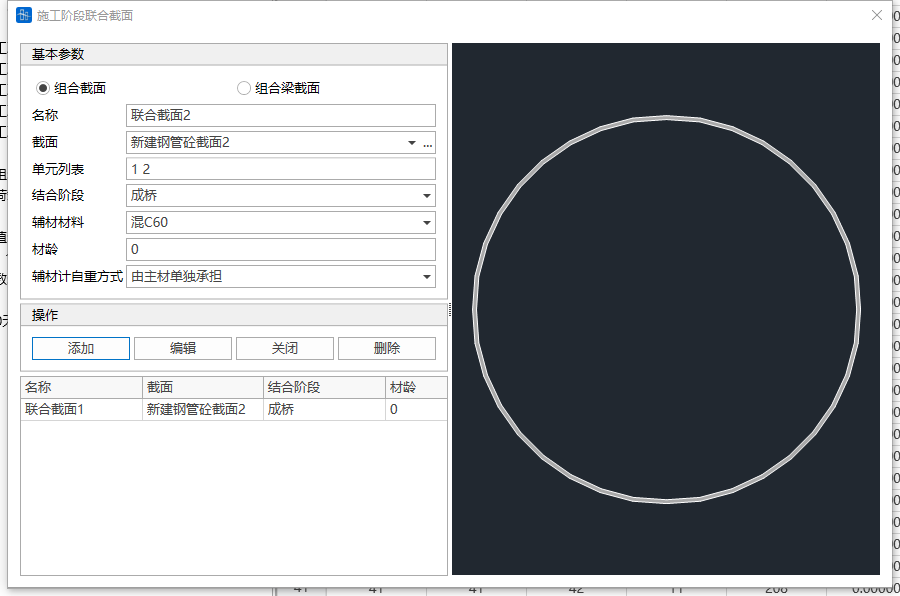Click the ellipsis browse button beside 截面
900x596 pixels.
coord(428,142)
